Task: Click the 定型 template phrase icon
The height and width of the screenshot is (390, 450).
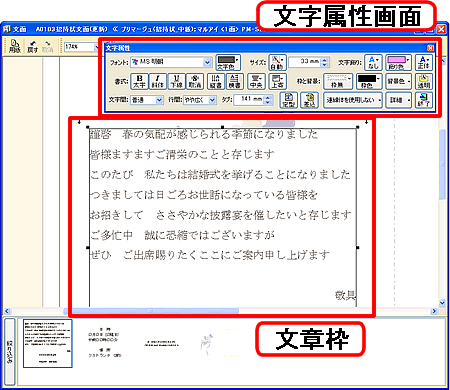Action: (289, 100)
